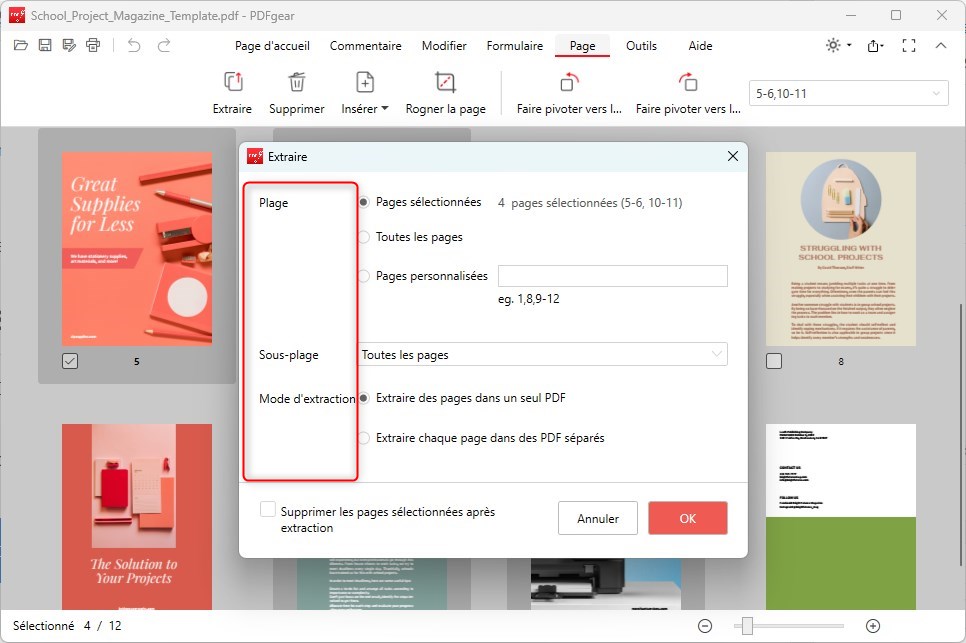The image size is (966, 643).
Task: Adjust the zoom slider at the bottom
Action: pos(745,625)
